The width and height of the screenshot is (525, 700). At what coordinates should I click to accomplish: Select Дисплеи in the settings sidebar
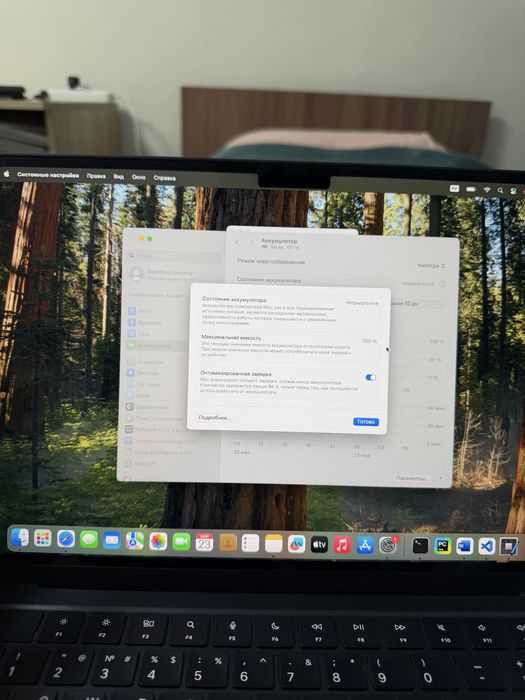(143, 373)
